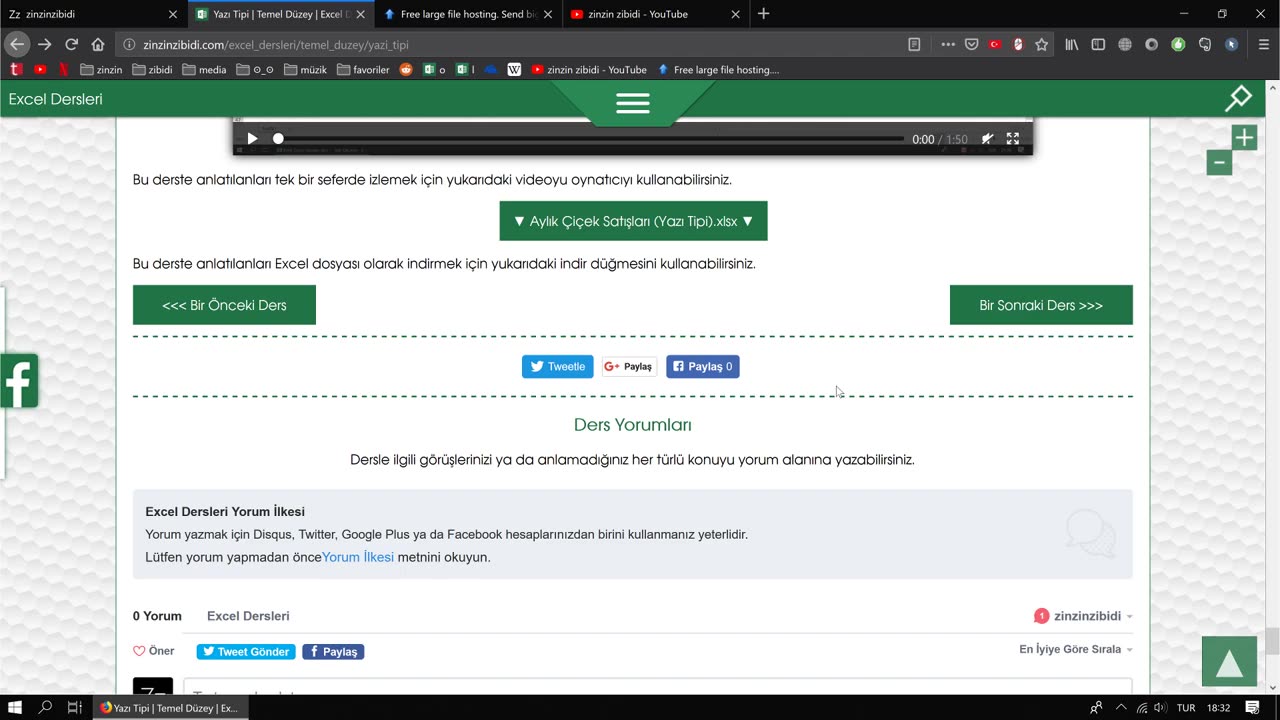Toggle the sidebar view icon
The height and width of the screenshot is (720, 1280).
[1098, 44]
